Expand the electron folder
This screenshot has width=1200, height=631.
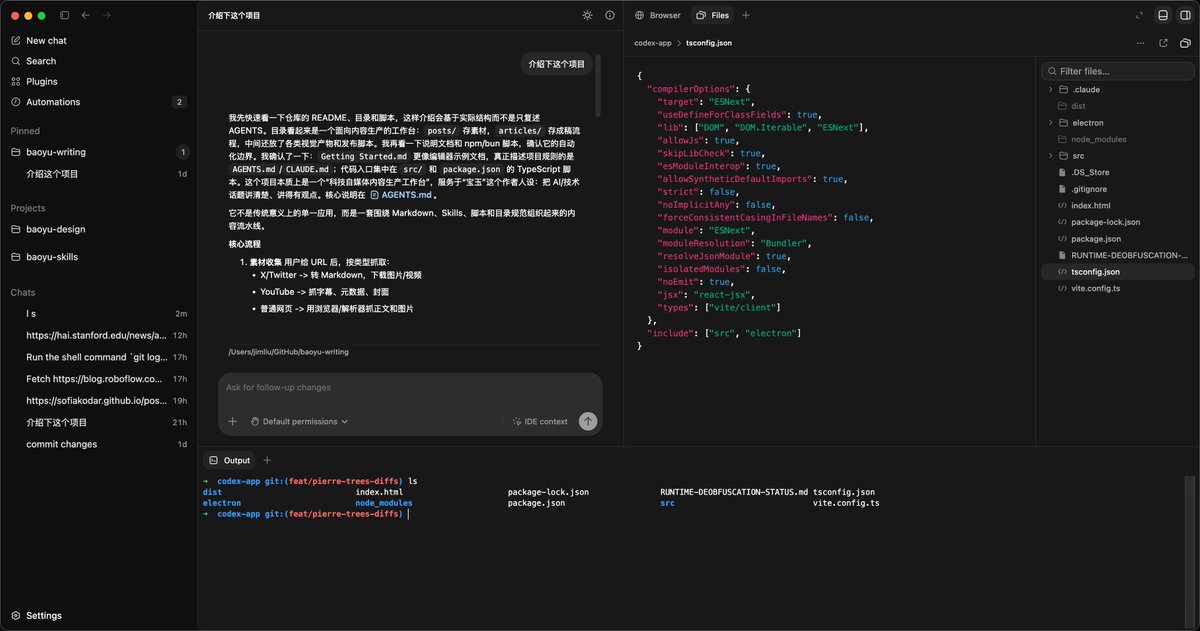1118,123
